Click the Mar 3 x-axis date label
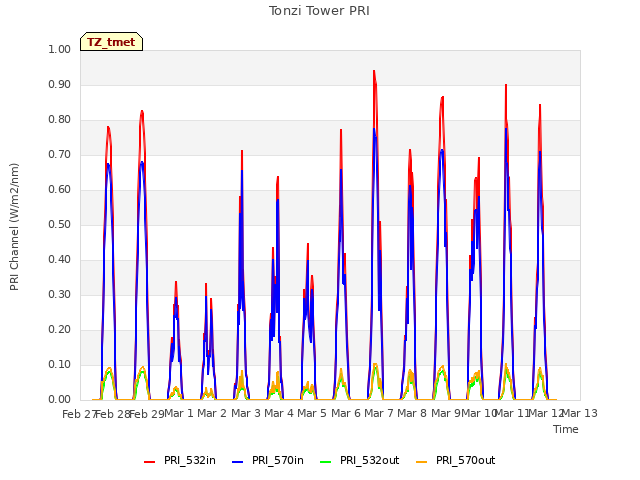This screenshot has height=480, width=640. [x=246, y=413]
